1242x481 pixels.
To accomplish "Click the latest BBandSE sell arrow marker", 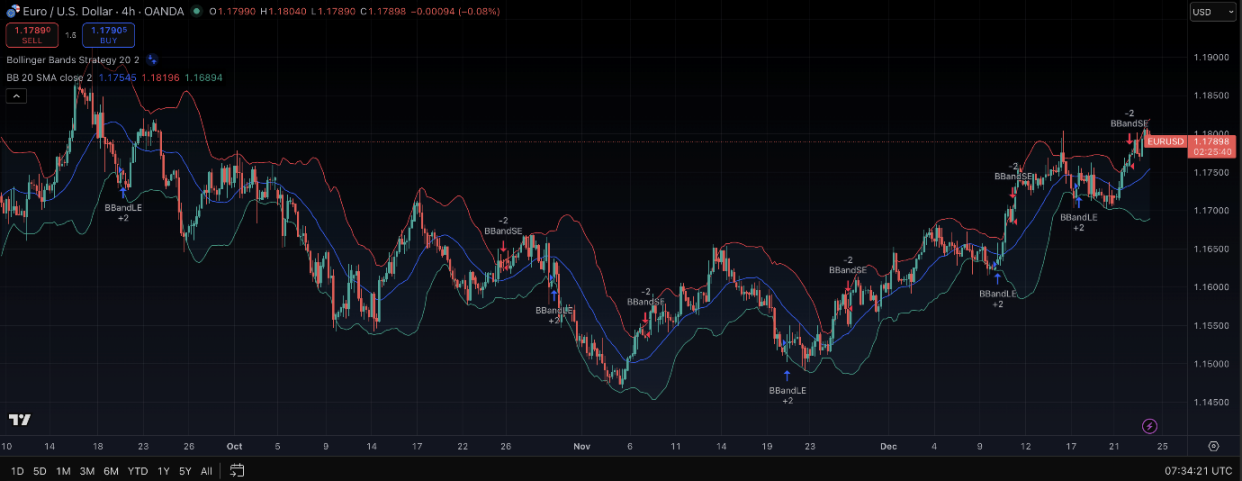I will click(x=1130, y=140).
